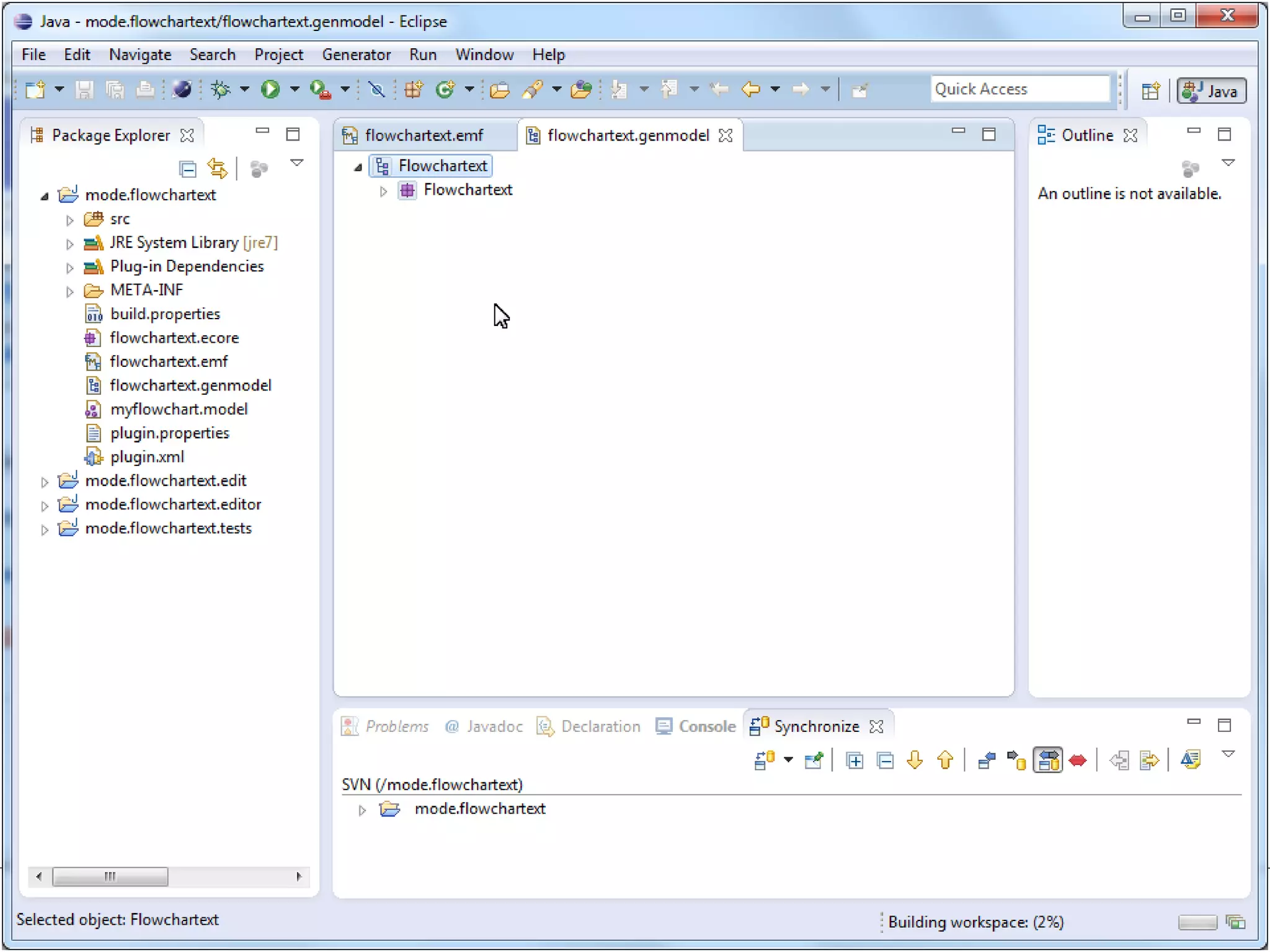Click the Run (green play) toolbar button
1270x952 pixels.
coord(270,90)
